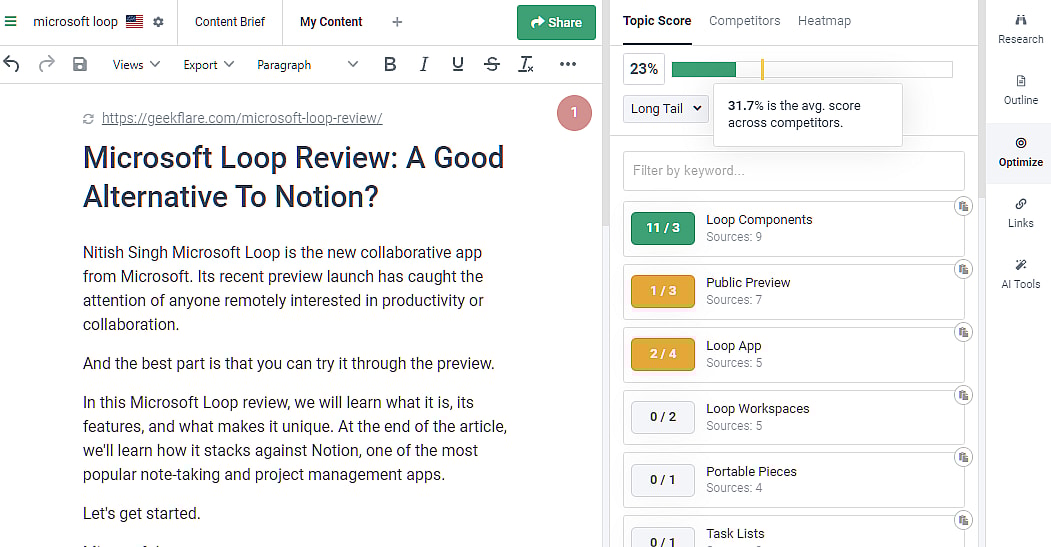Click the yellow average score marker
Screen dimensions: 1051x547
tap(762, 69)
